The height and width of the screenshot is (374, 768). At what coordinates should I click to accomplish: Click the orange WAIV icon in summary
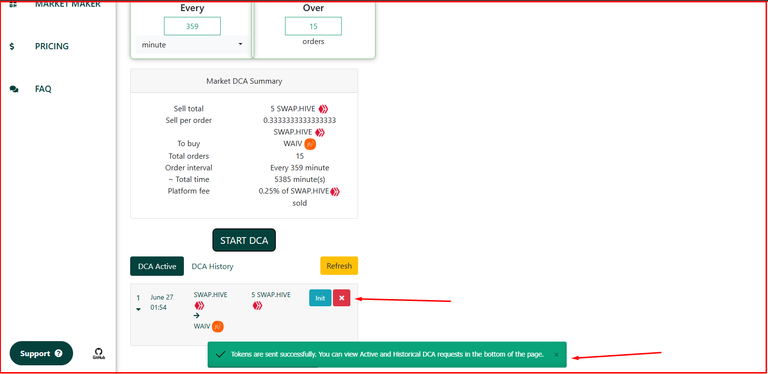tap(310, 144)
